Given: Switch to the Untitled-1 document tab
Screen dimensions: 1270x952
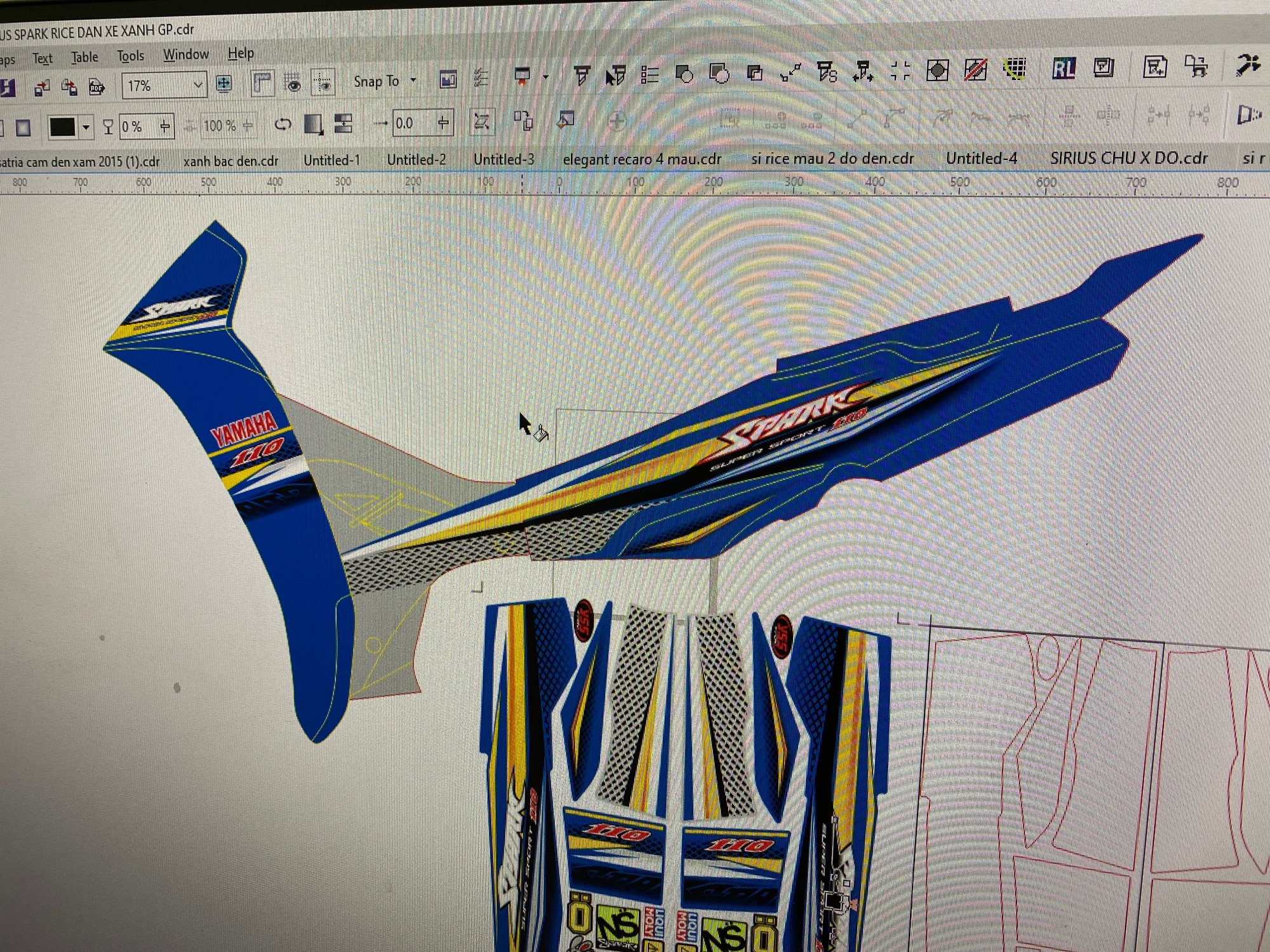Looking at the screenshot, I should 331,160.
